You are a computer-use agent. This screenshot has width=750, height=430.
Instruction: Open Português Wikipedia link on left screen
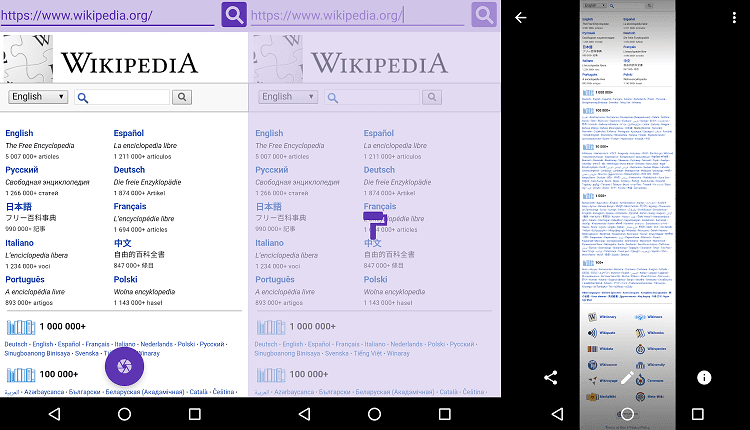(25, 279)
